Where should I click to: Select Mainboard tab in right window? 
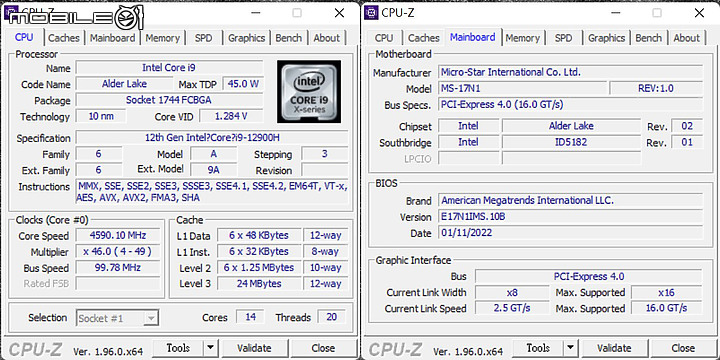472,37
